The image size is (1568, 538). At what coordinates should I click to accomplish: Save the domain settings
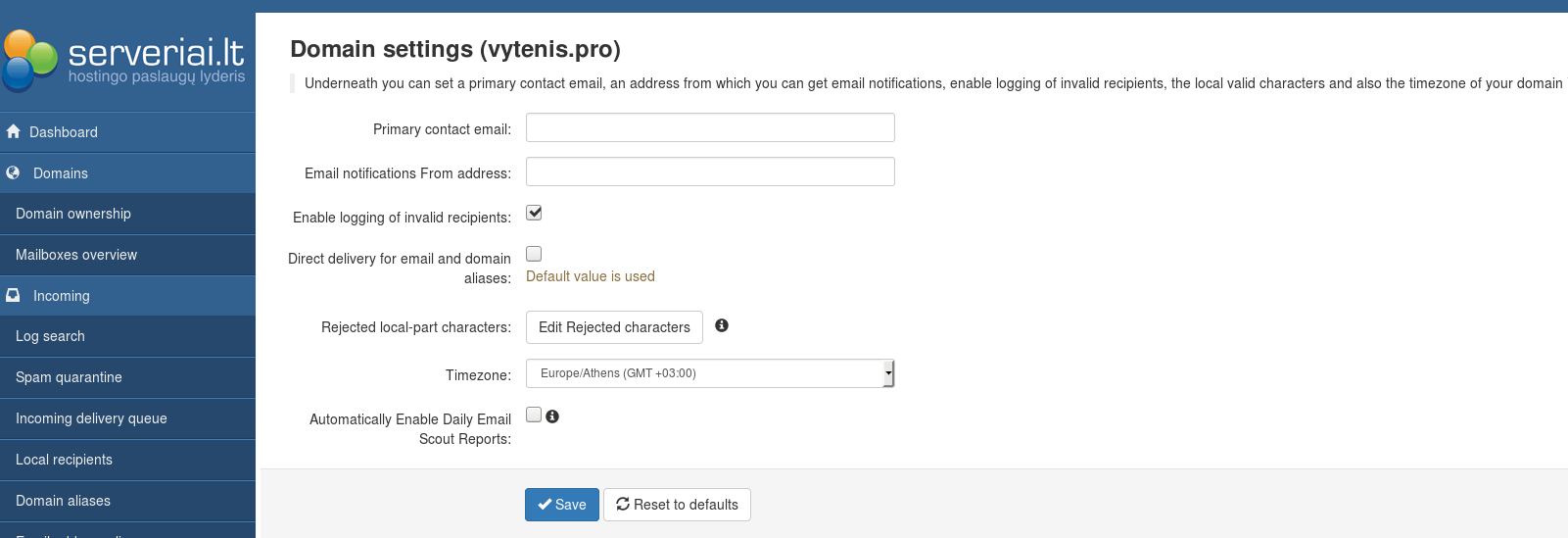561,505
